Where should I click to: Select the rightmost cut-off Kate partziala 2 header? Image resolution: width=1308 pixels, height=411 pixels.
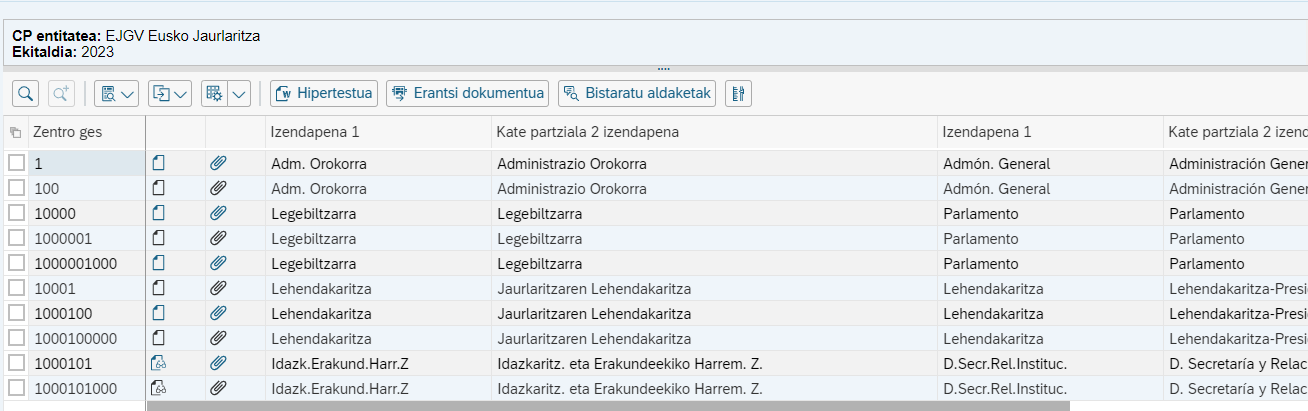pos(1237,132)
